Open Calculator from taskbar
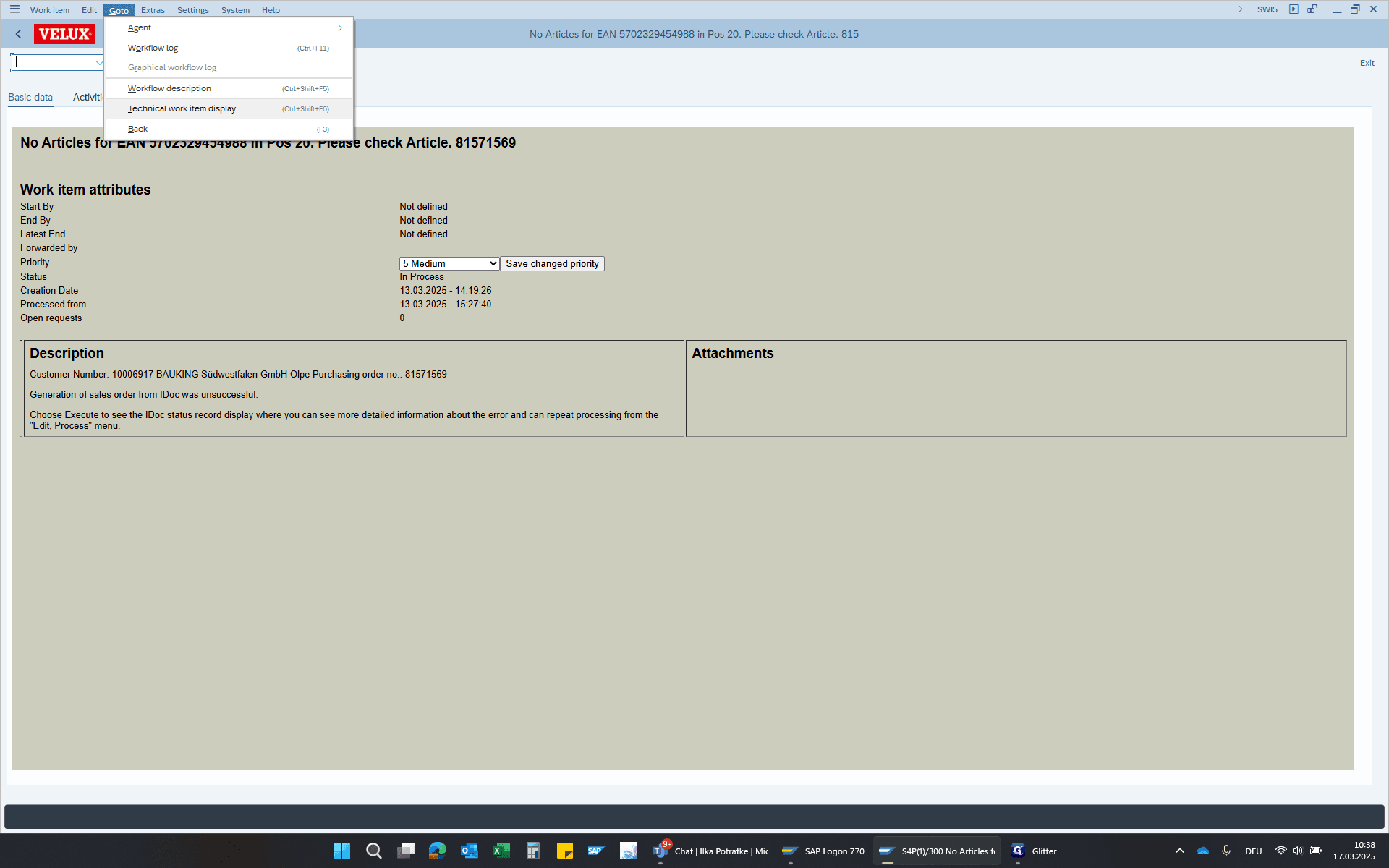This screenshot has width=1389, height=868. [532, 851]
